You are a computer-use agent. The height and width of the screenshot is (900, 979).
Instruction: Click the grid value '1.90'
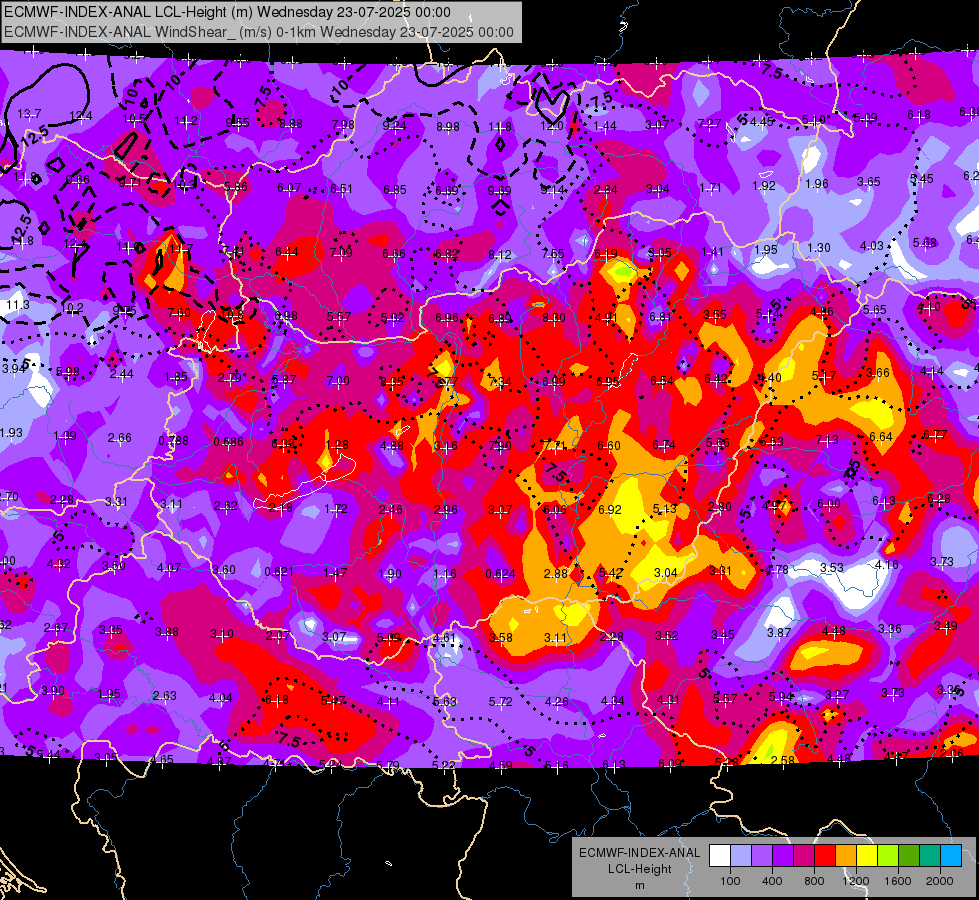point(390,574)
